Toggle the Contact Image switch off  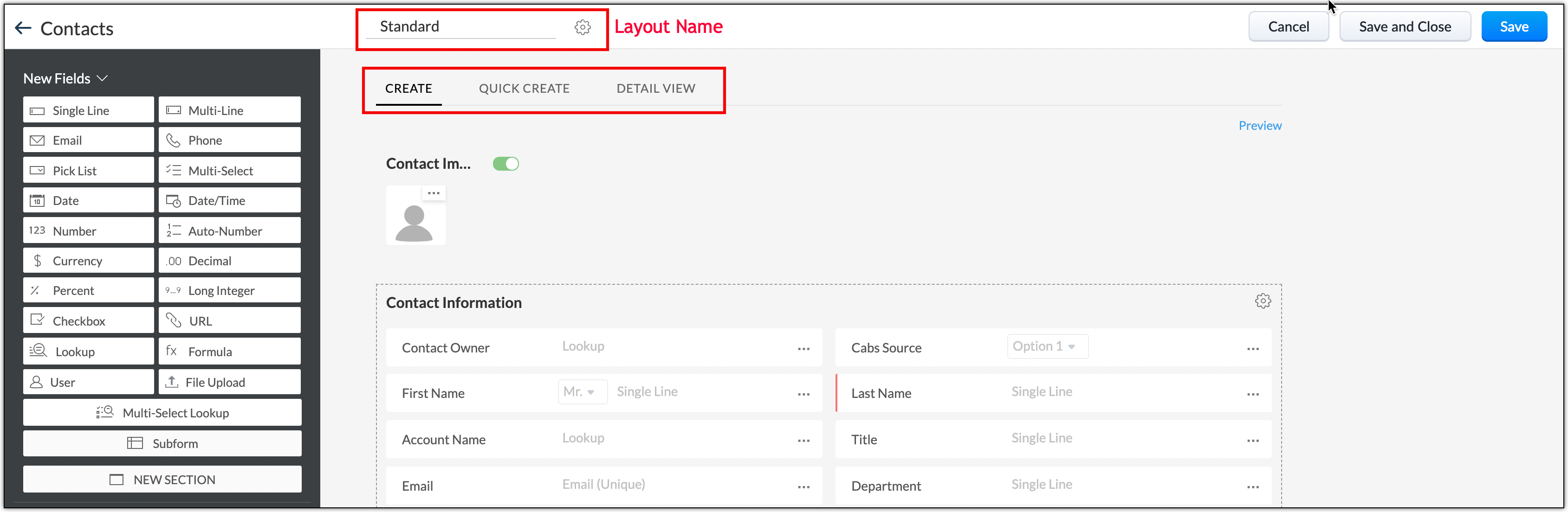pos(505,164)
